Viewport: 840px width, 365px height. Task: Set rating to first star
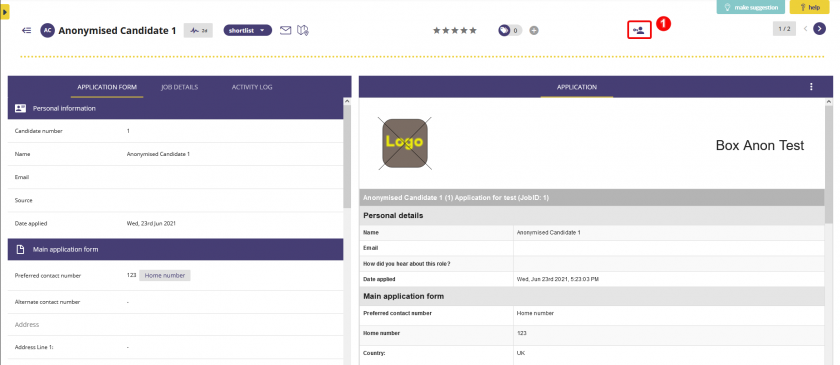437,31
